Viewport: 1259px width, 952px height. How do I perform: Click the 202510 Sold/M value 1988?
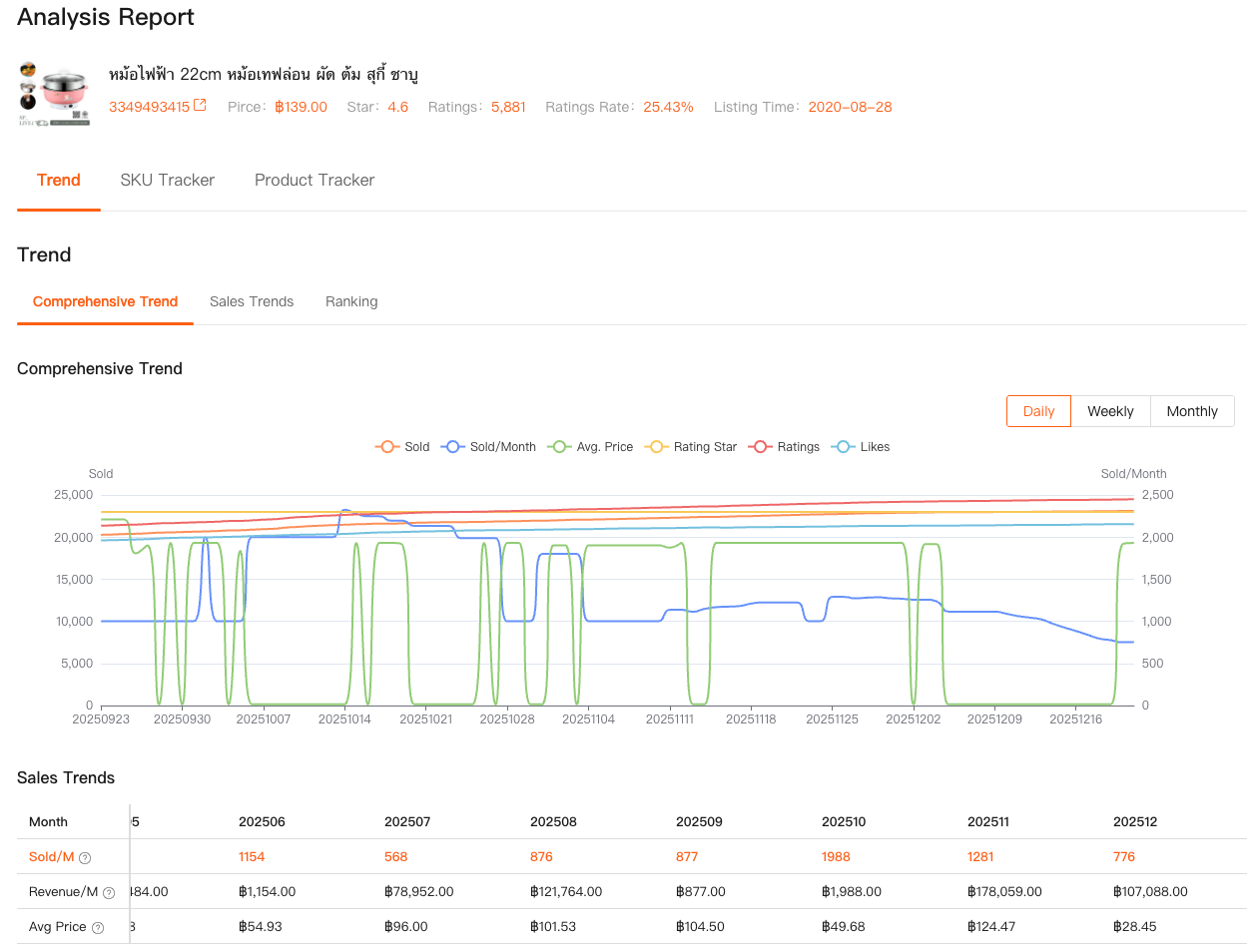click(836, 857)
